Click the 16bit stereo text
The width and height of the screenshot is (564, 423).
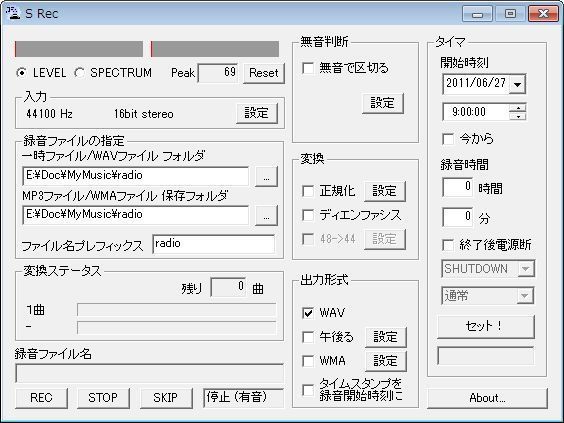tap(144, 114)
